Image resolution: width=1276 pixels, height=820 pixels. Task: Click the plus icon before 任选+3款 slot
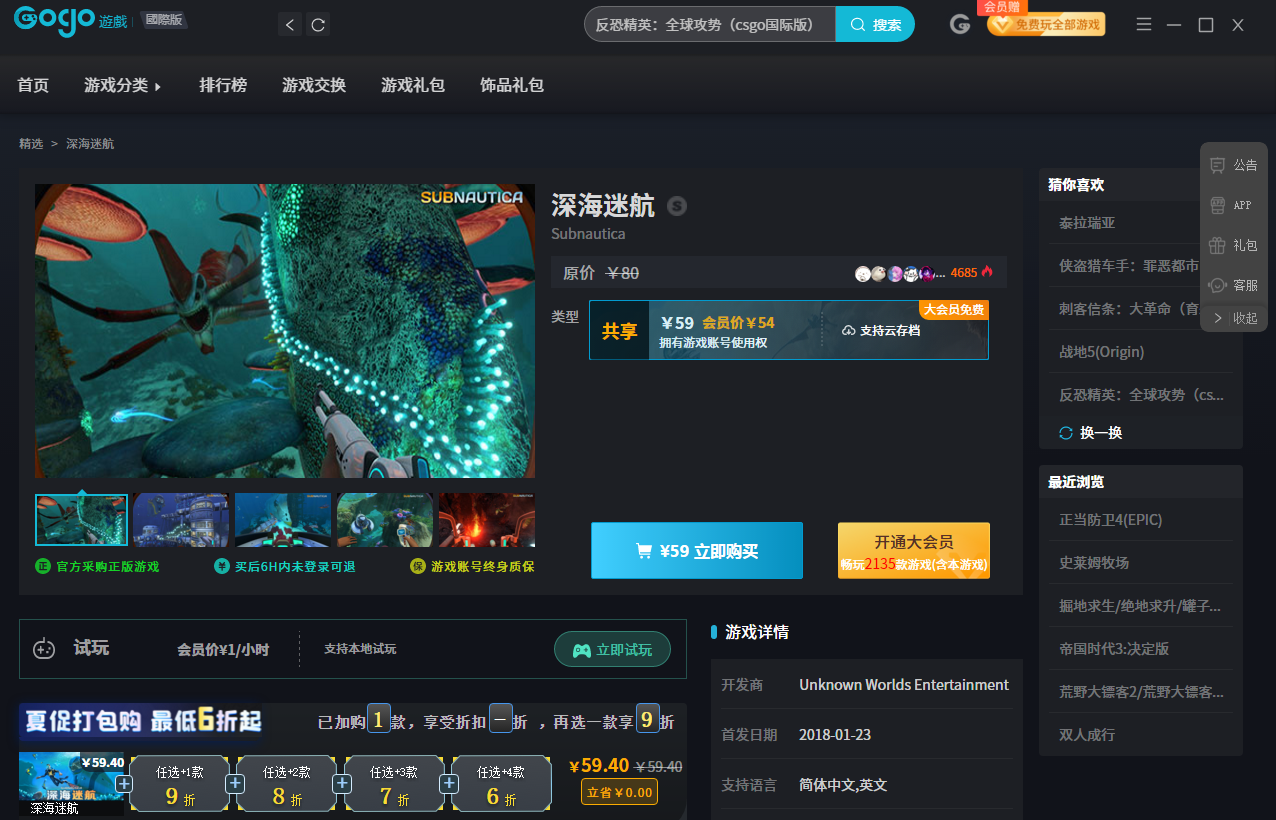pyautogui.click(x=342, y=783)
